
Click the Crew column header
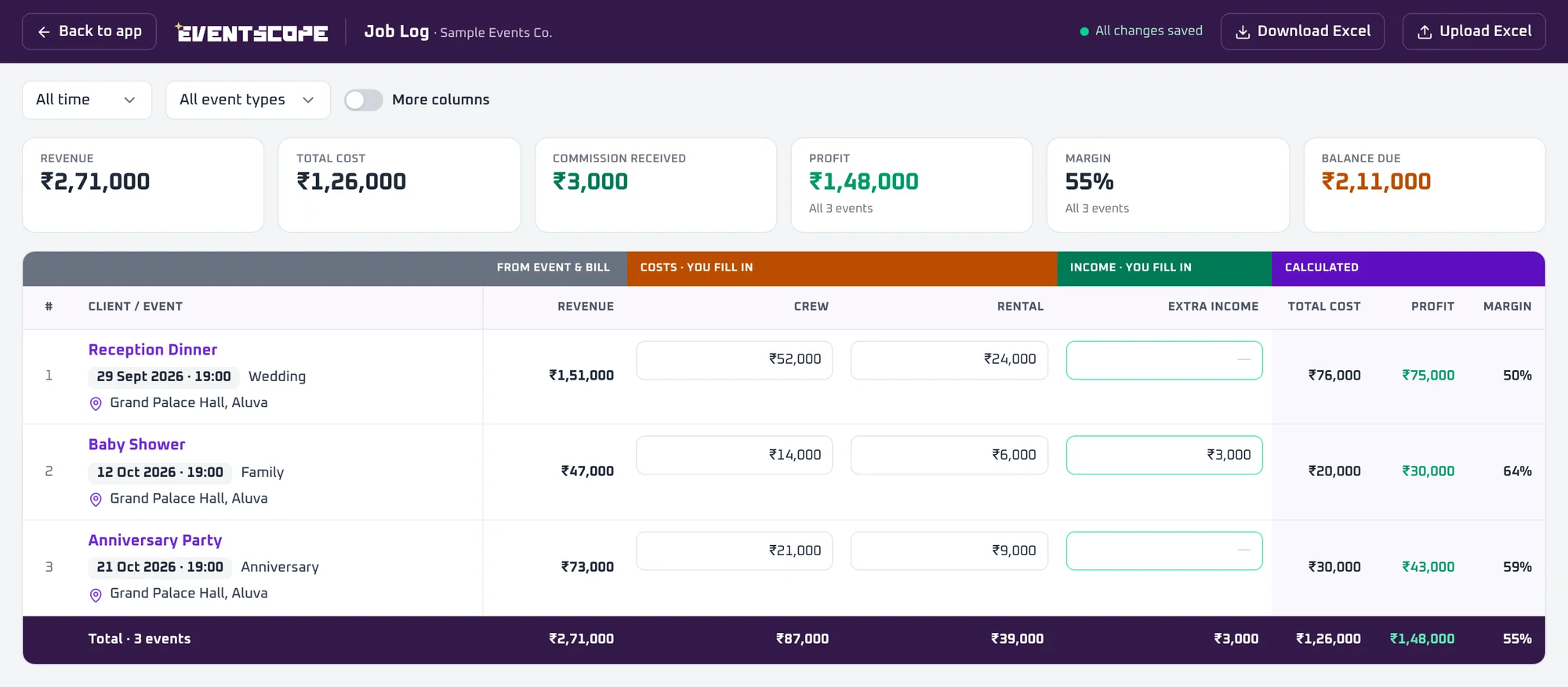coord(811,307)
